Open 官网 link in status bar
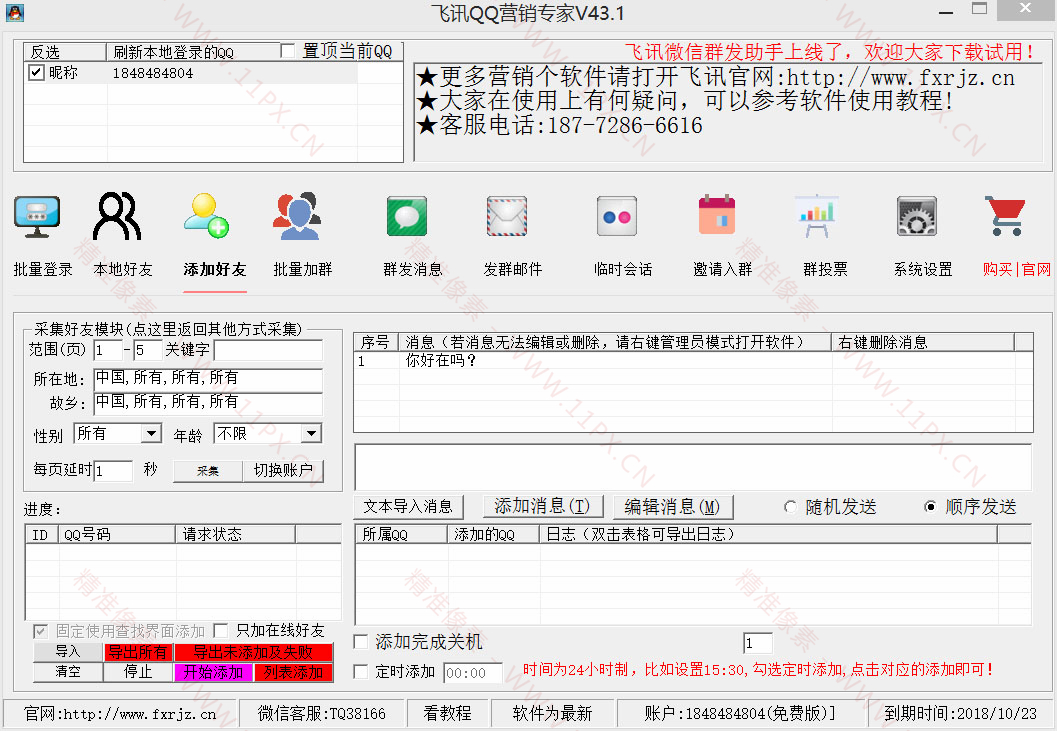 point(120,713)
